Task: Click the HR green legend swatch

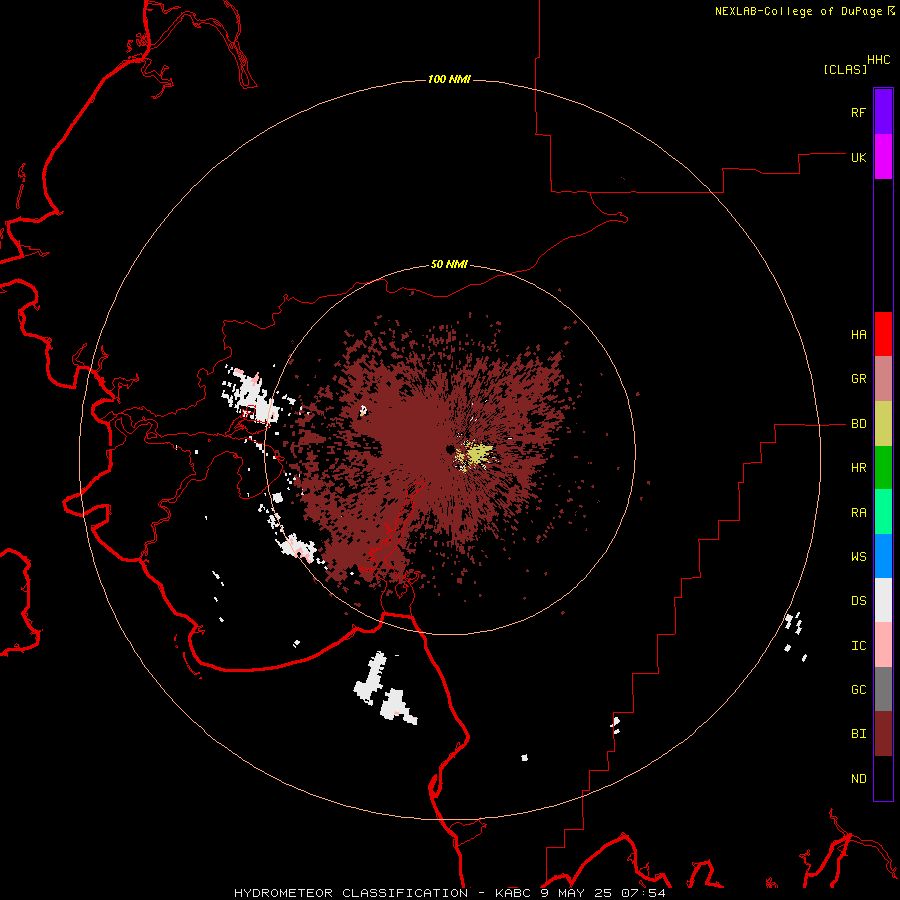Action: (883, 468)
